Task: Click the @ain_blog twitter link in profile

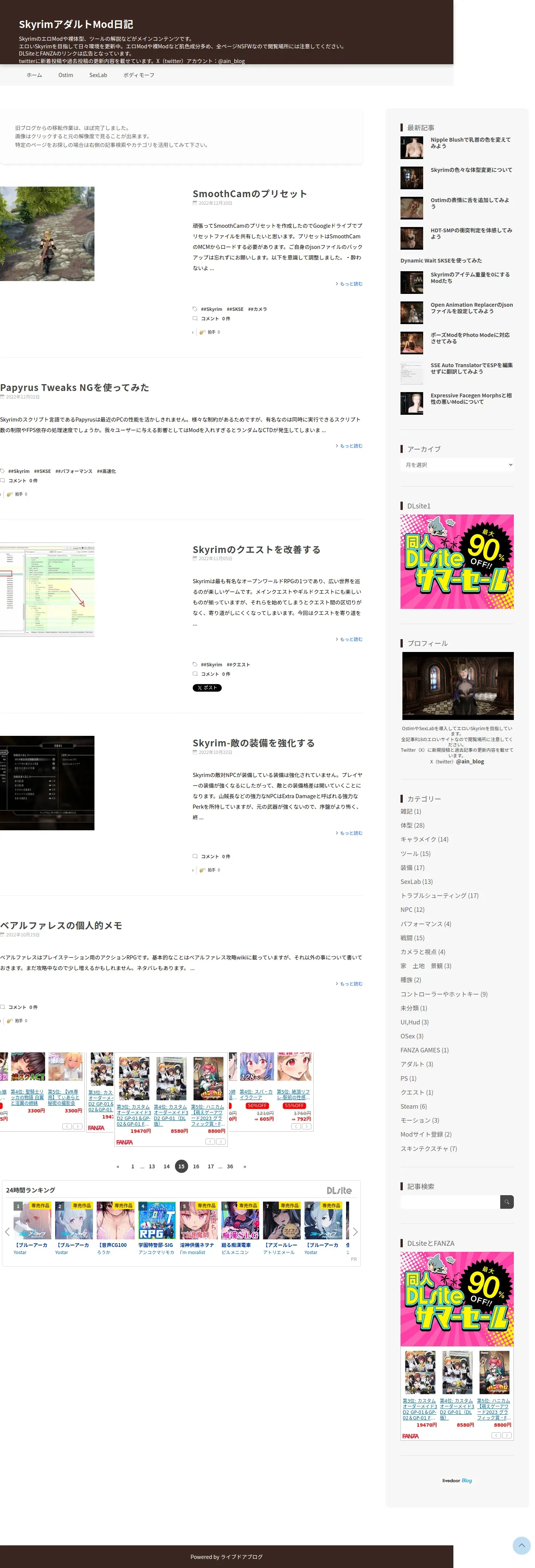Action: [470, 762]
